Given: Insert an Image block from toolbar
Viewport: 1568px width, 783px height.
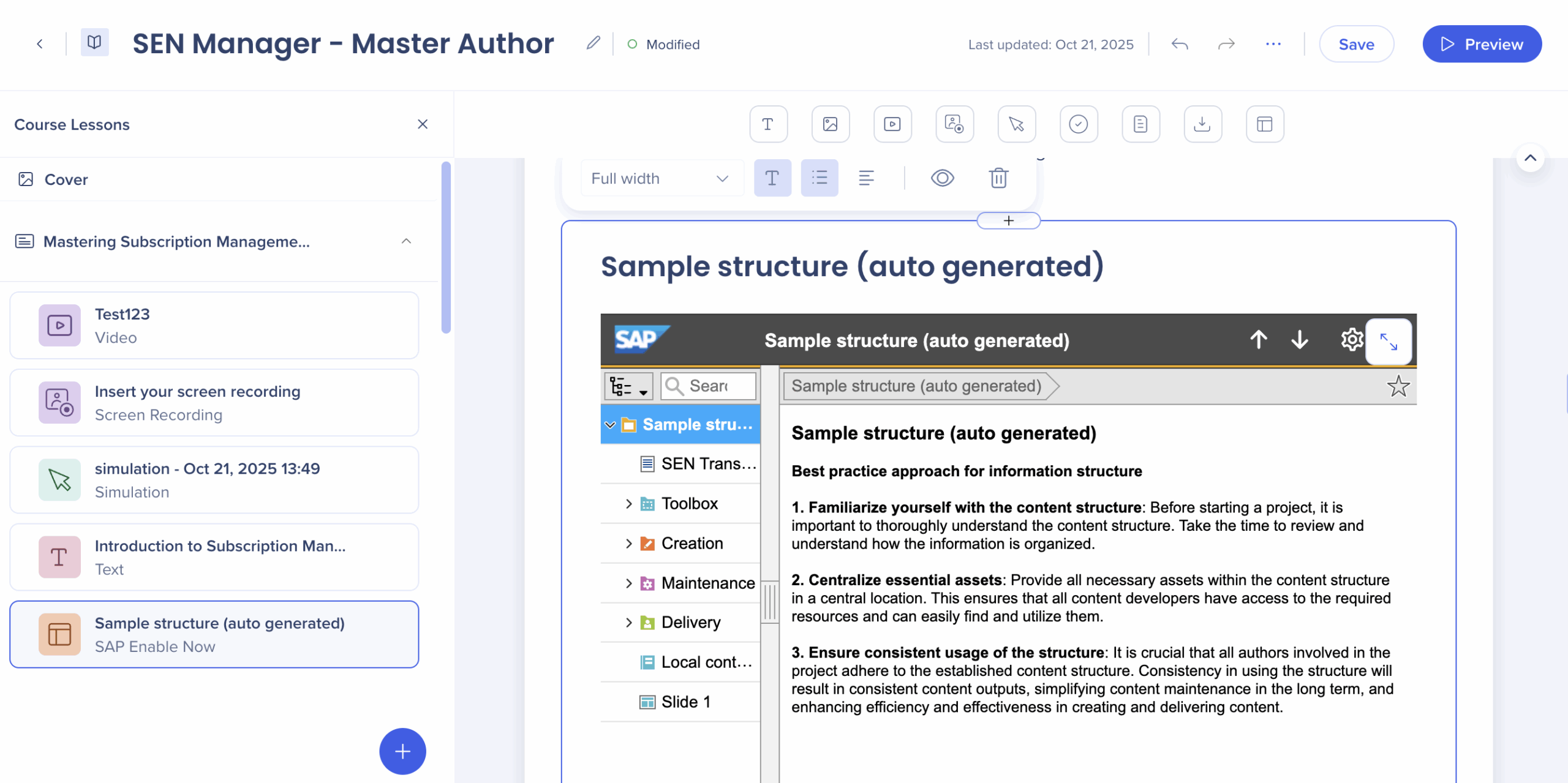Looking at the screenshot, I should pyautogui.click(x=830, y=124).
